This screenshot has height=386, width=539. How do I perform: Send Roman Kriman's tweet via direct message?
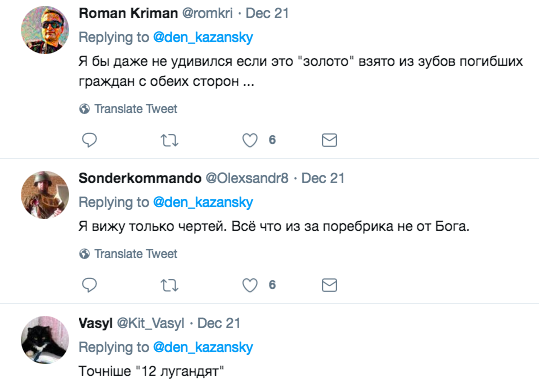click(329, 140)
